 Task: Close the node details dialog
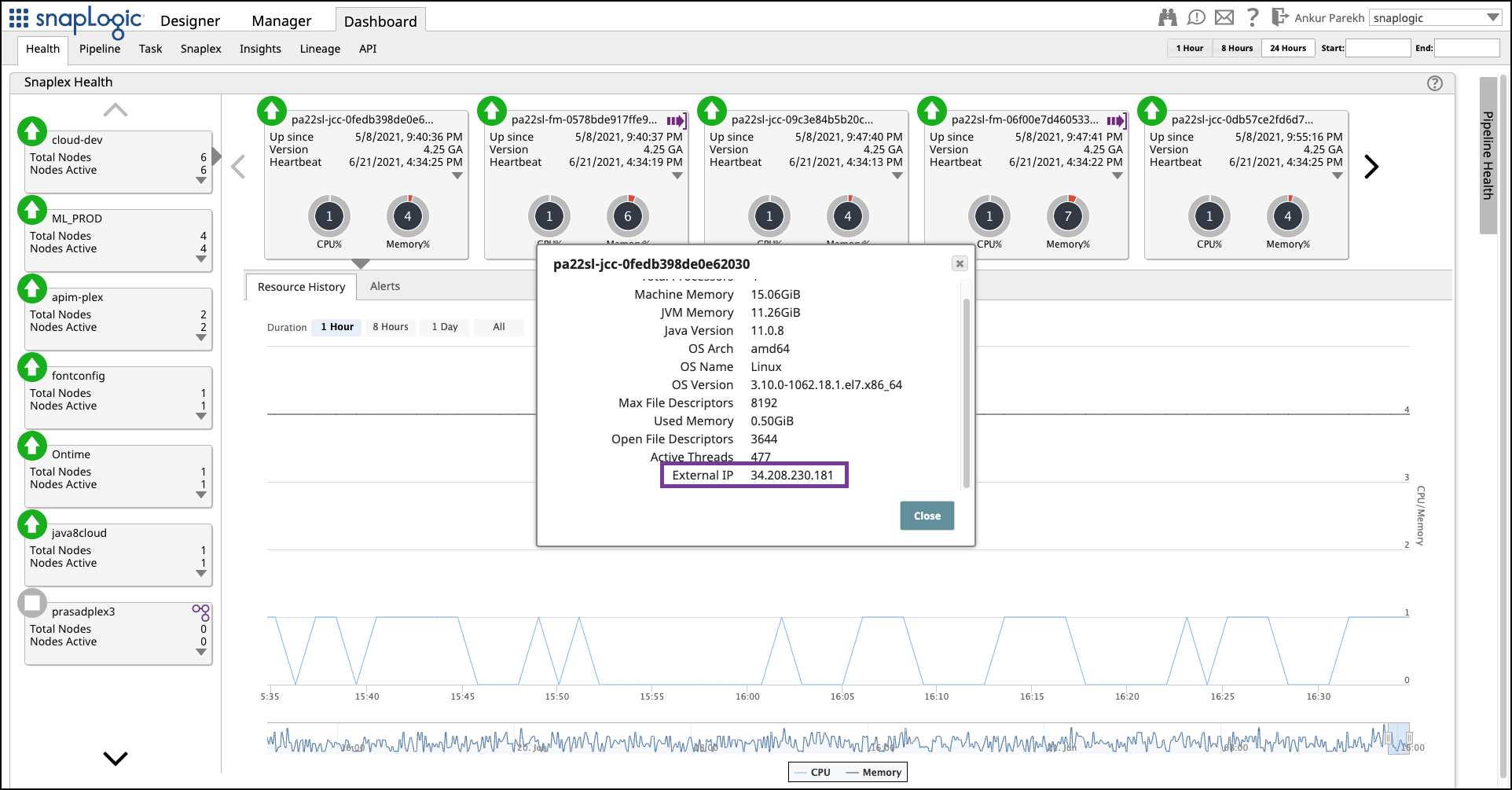(960, 263)
